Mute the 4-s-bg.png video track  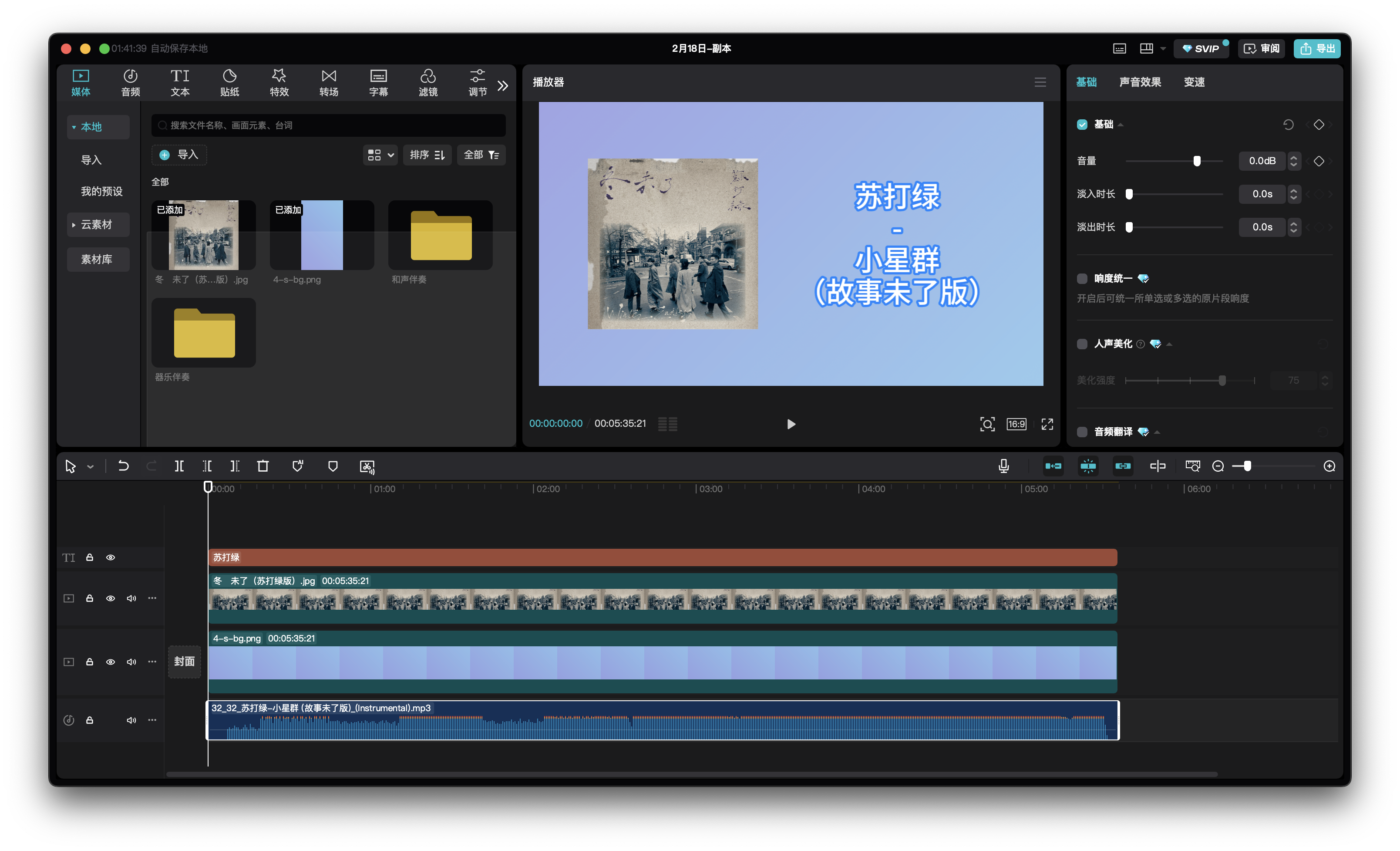click(x=131, y=662)
